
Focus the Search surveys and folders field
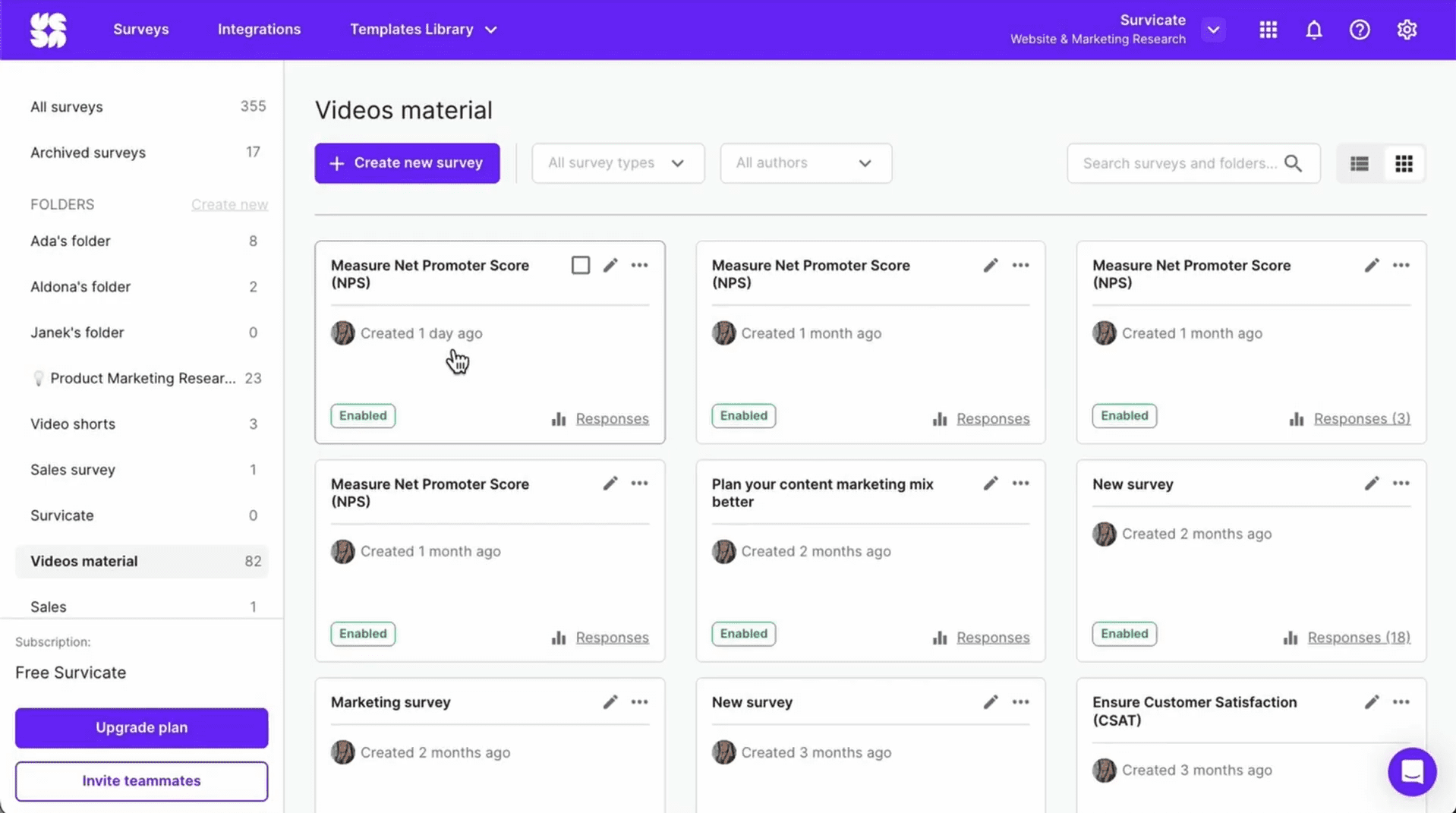click(x=1179, y=163)
